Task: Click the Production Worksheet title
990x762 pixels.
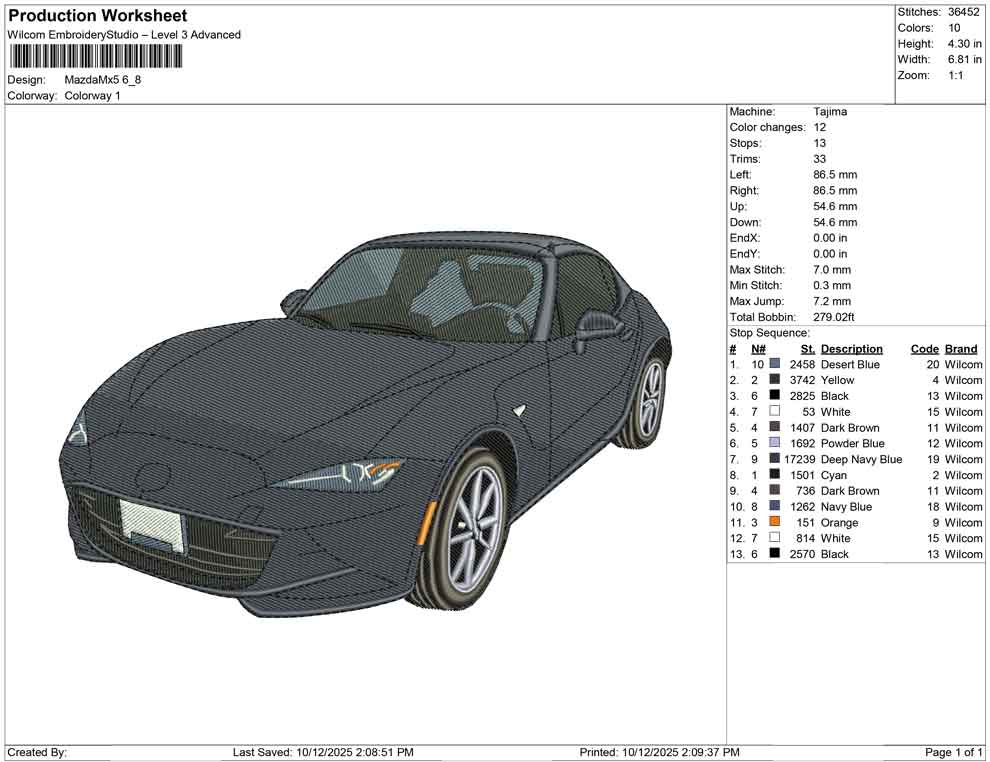Action: 97,16
